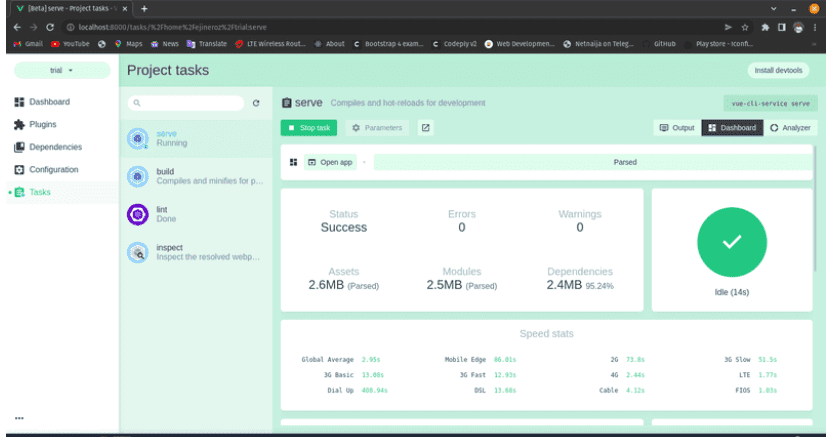
Task: Click the inspect task magnifier icon
Action: 138,252
